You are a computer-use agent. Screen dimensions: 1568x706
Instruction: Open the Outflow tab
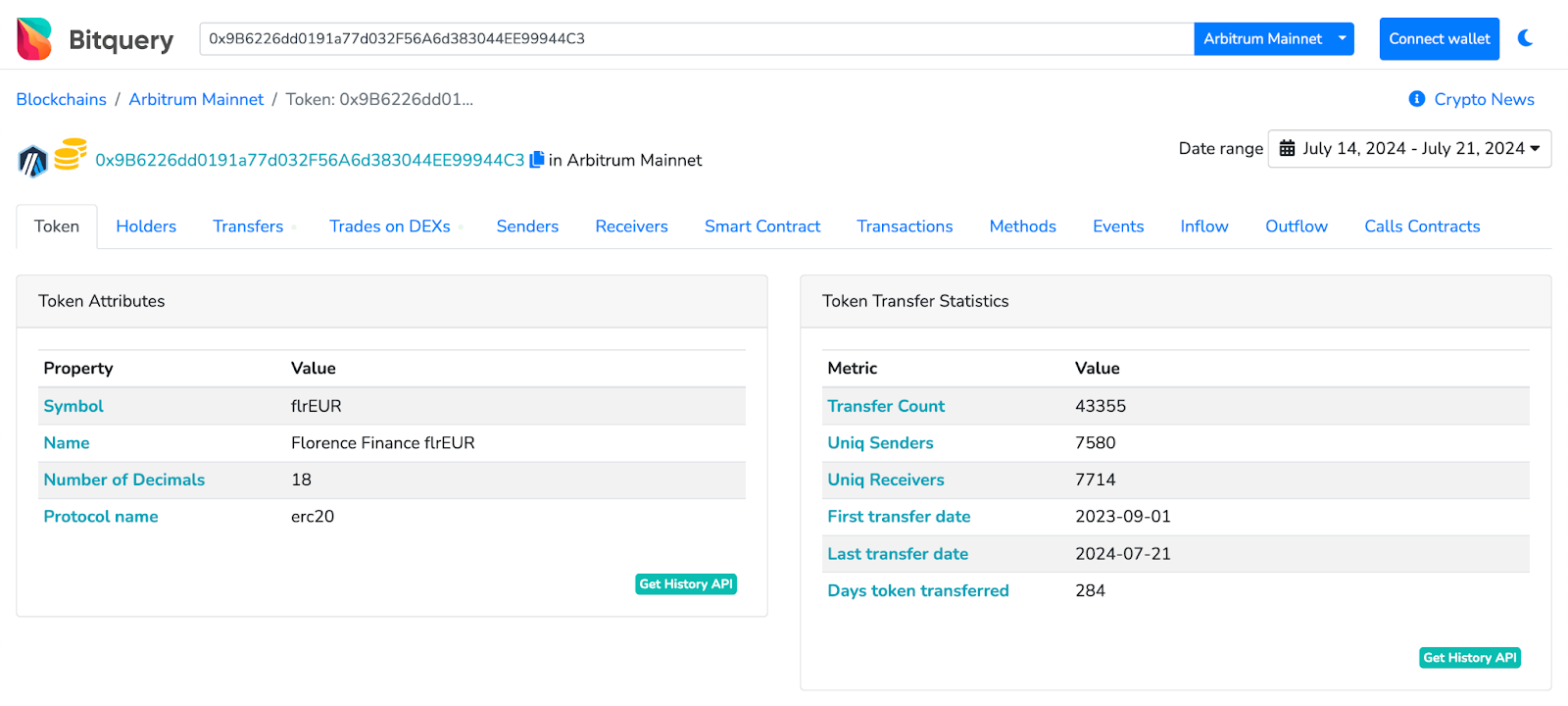(x=1296, y=227)
